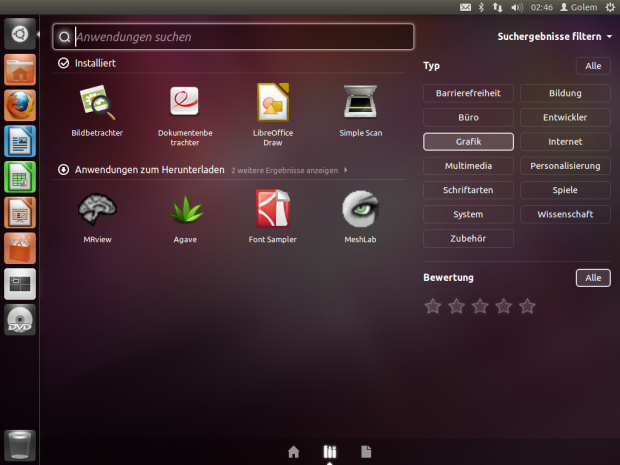This screenshot has height=465, width=620.
Task: Set rating filter to four stars
Action: click(x=504, y=306)
